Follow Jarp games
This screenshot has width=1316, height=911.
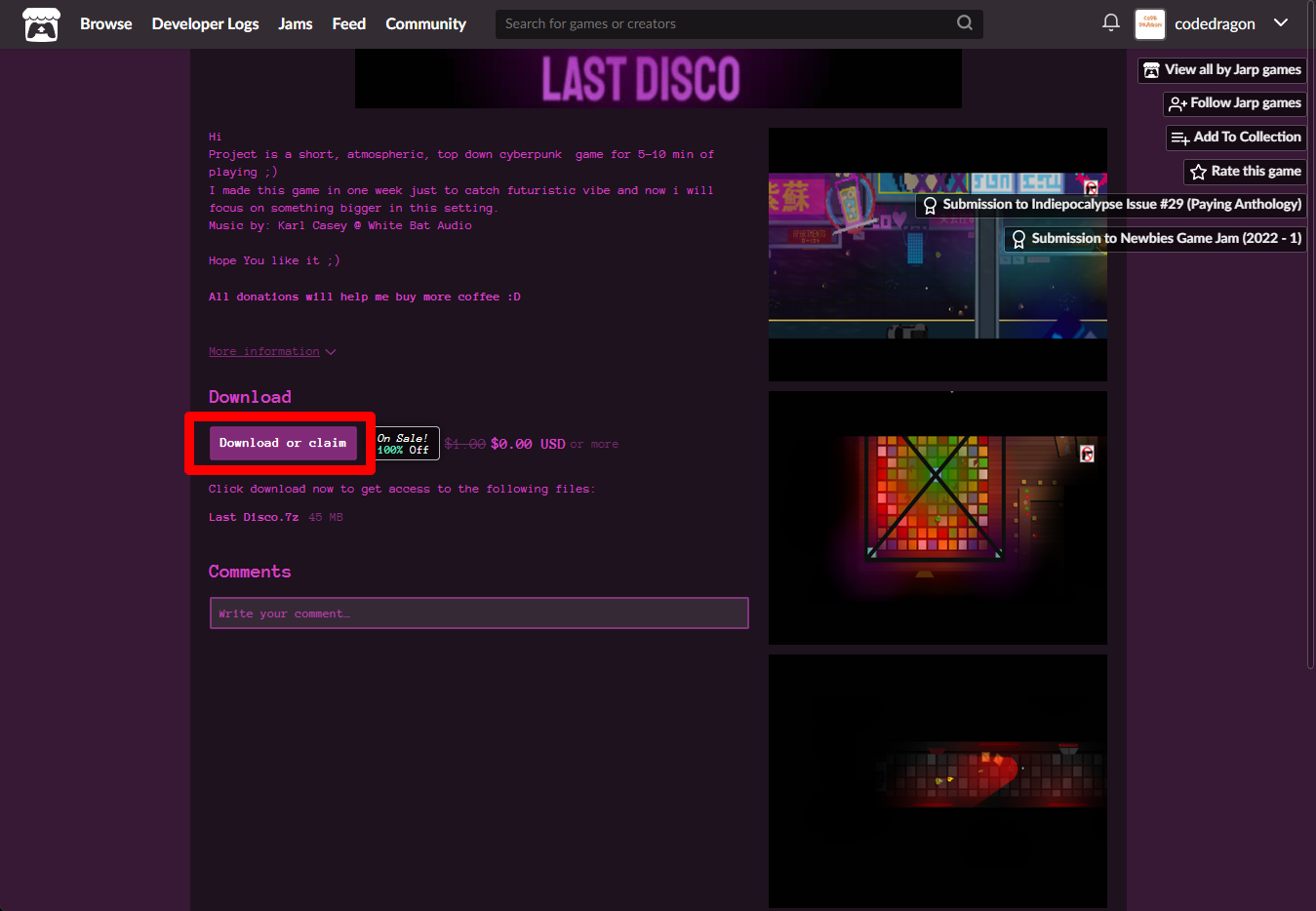(1235, 103)
